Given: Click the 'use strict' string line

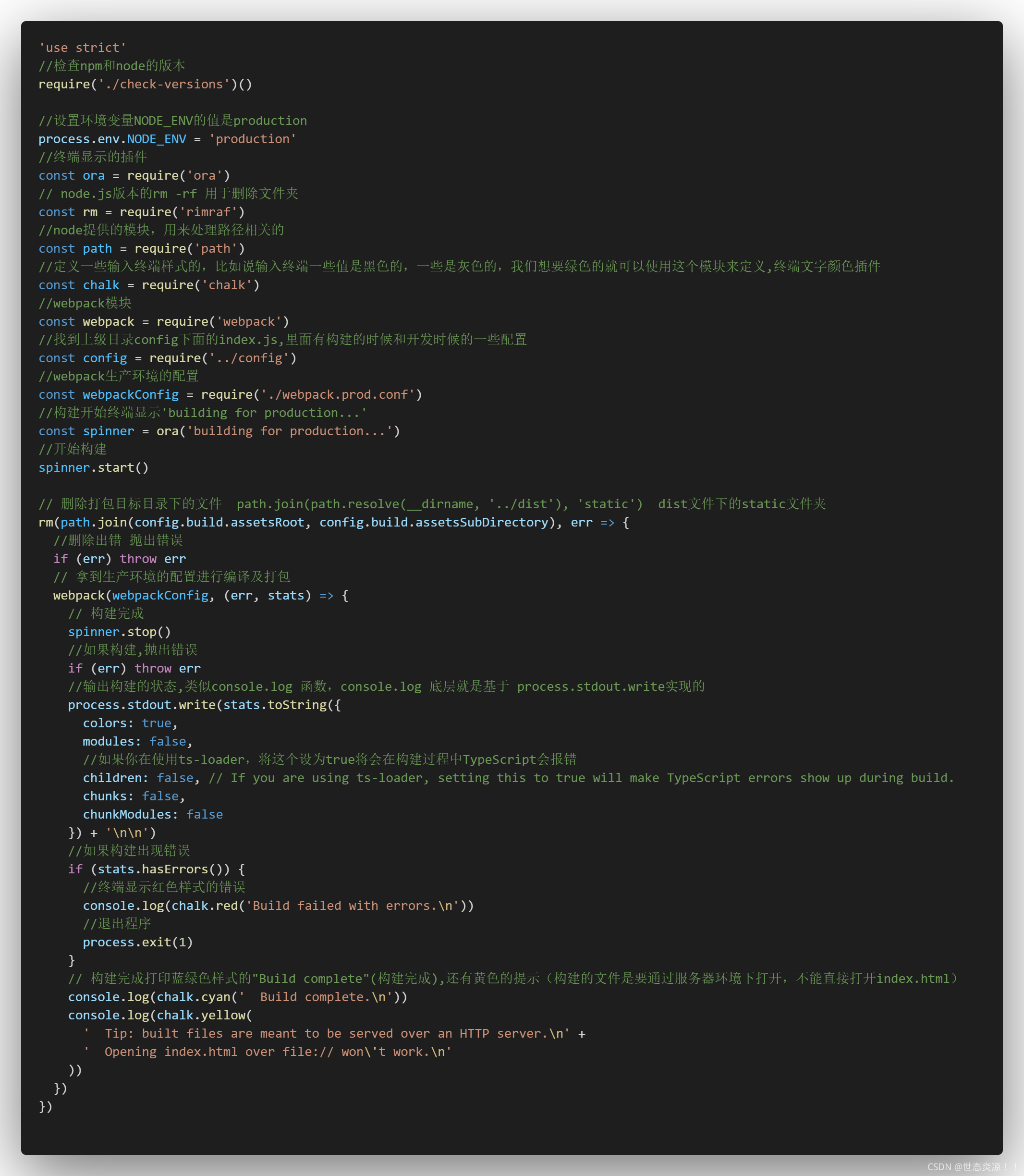Looking at the screenshot, I should point(82,48).
